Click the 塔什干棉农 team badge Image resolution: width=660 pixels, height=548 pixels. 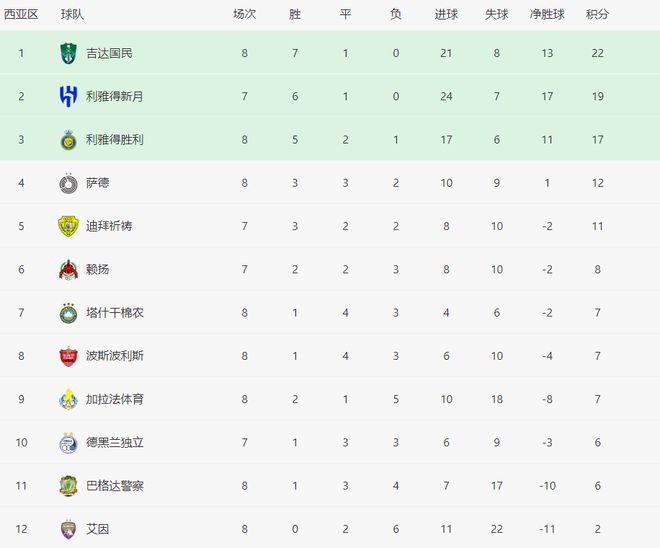click(x=68, y=313)
